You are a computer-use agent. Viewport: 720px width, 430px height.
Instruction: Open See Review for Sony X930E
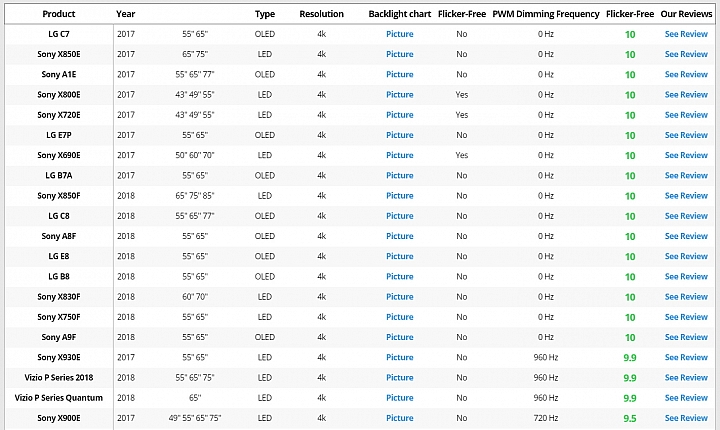point(686,357)
